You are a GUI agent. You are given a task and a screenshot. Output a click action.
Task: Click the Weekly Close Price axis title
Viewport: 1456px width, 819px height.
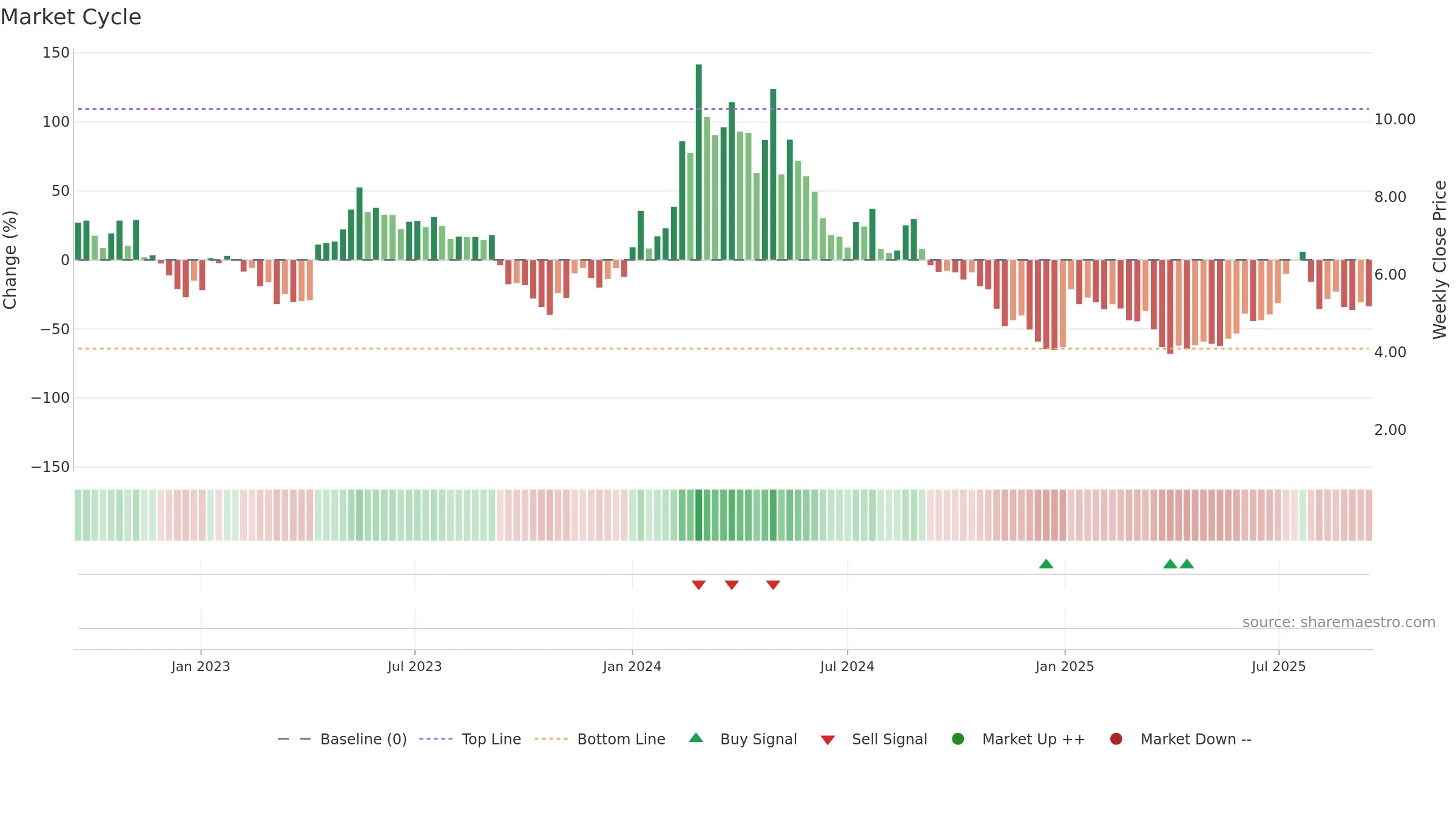pos(1440,260)
